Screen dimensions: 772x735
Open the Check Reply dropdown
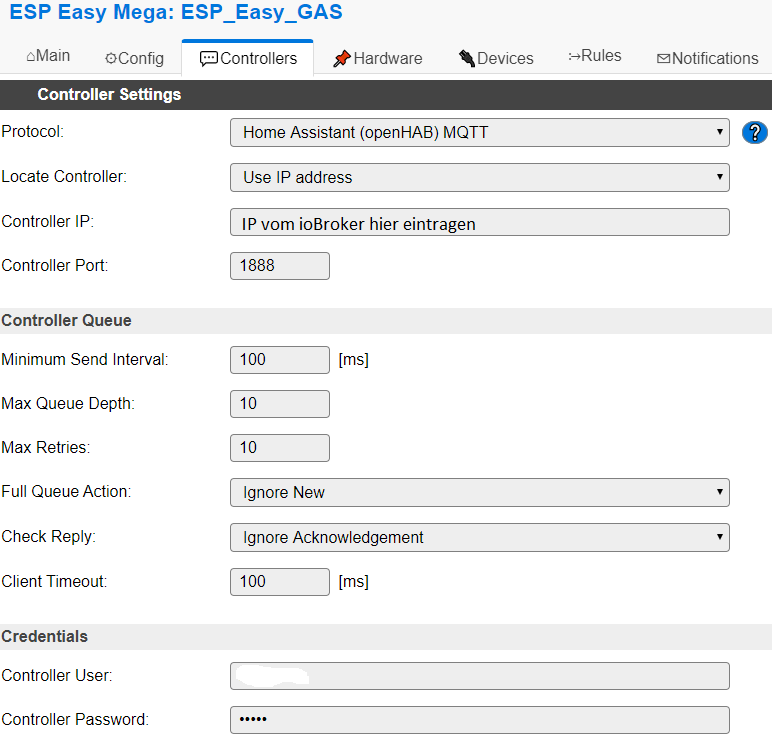point(479,537)
